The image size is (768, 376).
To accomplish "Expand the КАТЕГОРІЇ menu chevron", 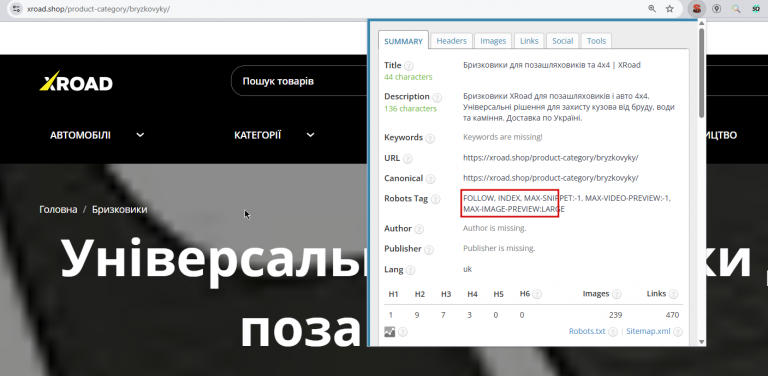I will click(x=311, y=135).
